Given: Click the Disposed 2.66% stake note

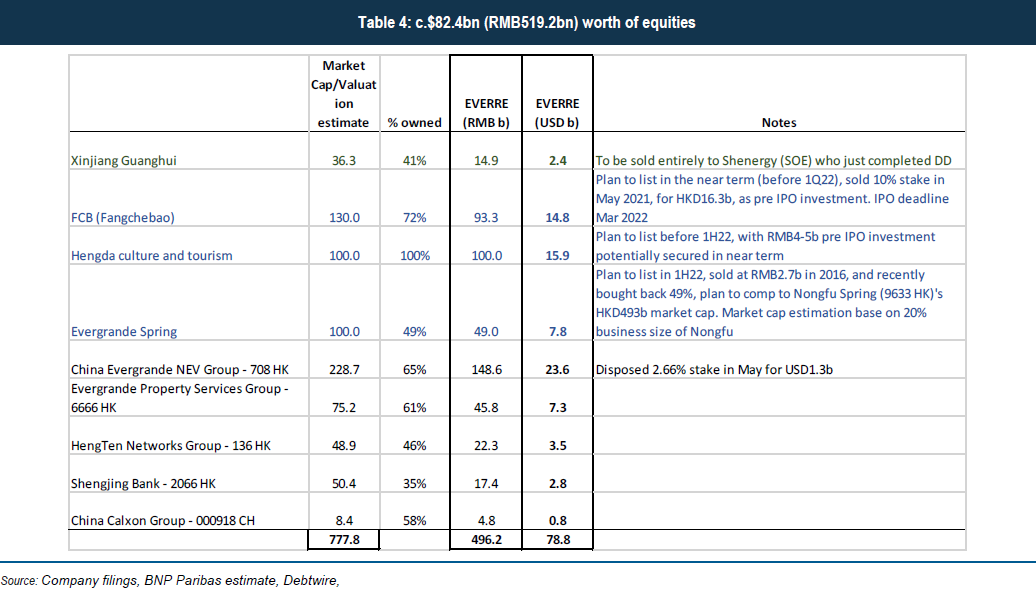Looking at the screenshot, I should point(714,369).
